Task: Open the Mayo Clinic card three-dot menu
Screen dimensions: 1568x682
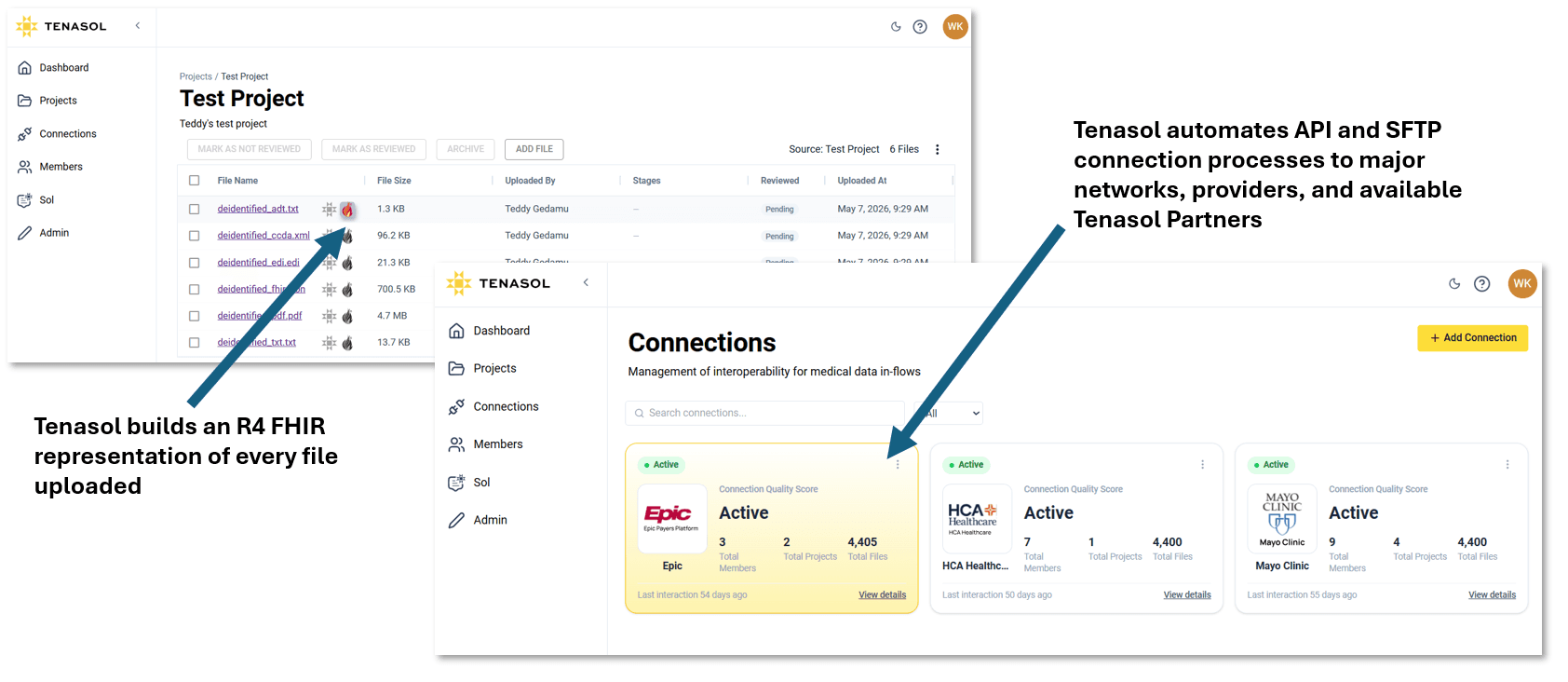Action: click(1507, 465)
